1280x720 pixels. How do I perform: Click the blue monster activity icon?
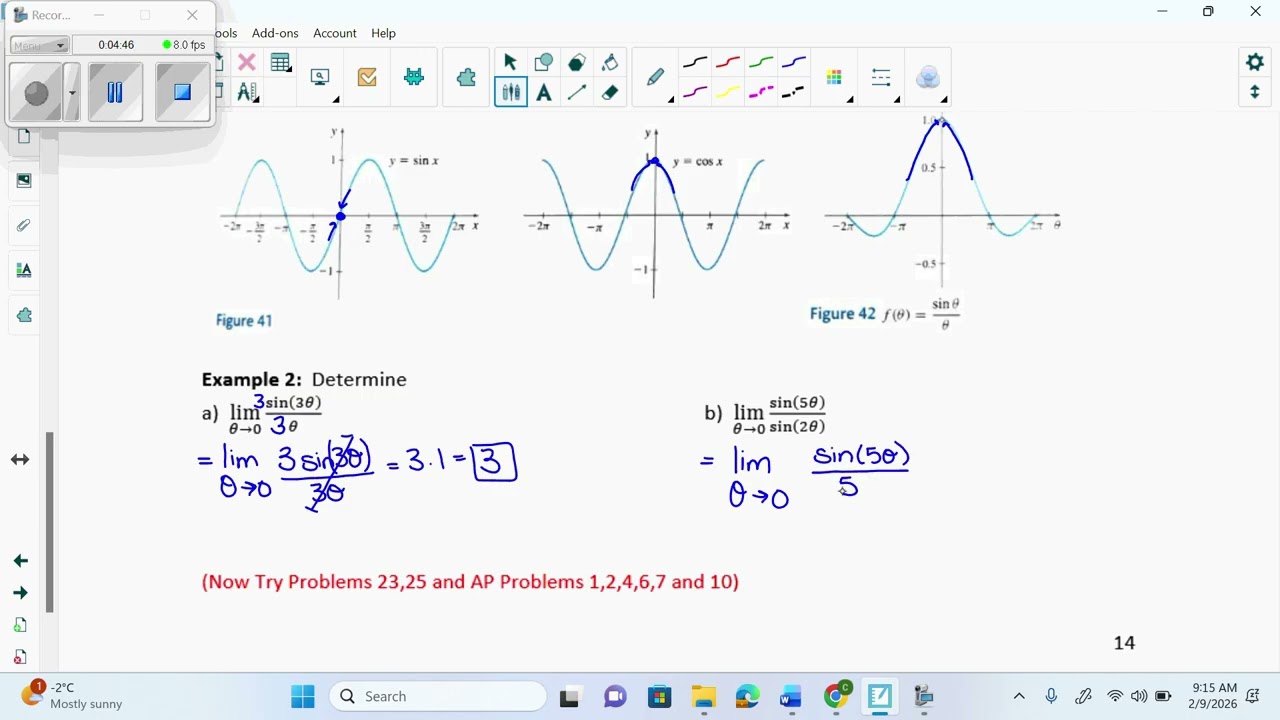coord(414,77)
